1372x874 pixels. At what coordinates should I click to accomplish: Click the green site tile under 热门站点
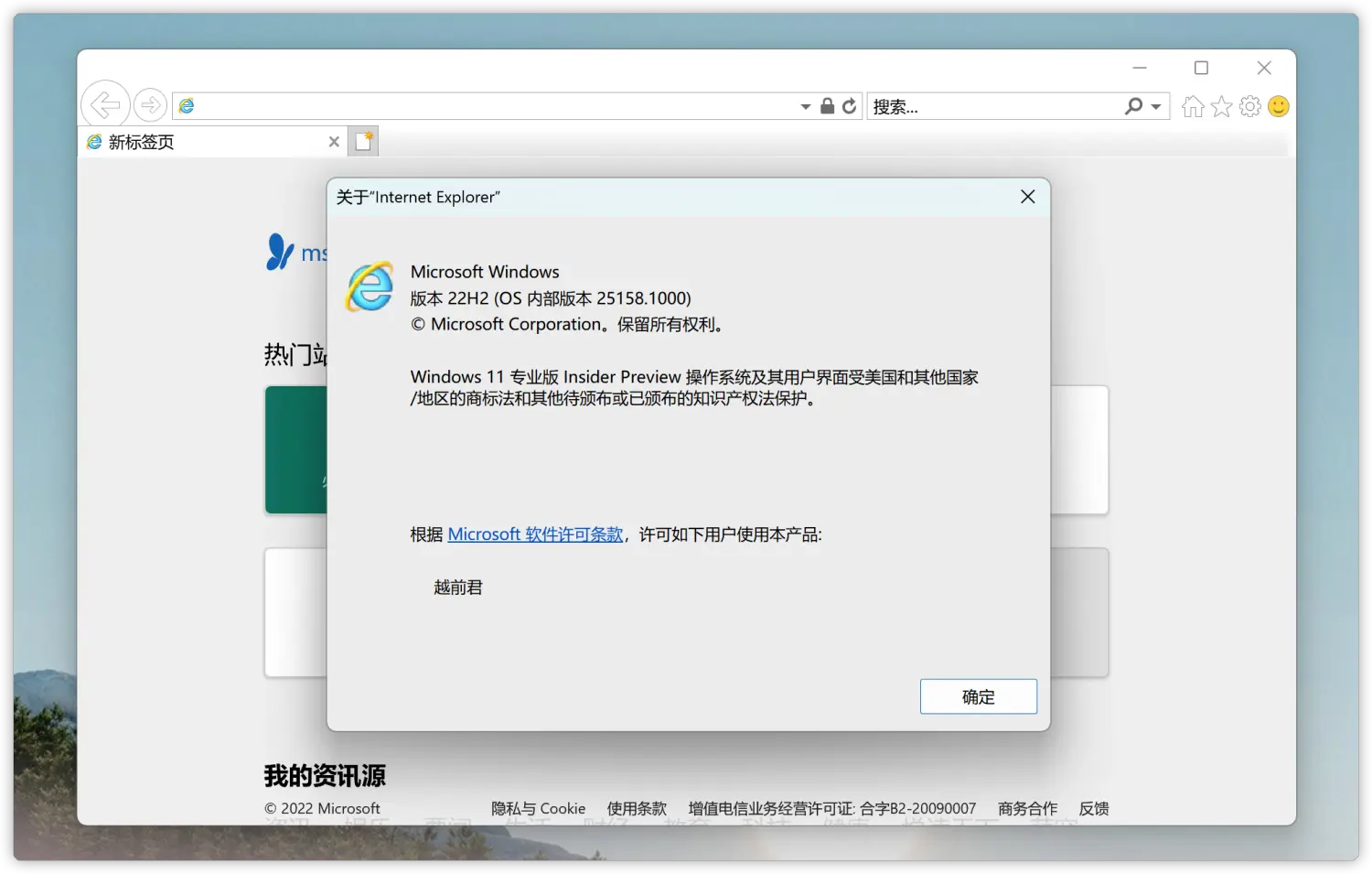tap(296, 449)
